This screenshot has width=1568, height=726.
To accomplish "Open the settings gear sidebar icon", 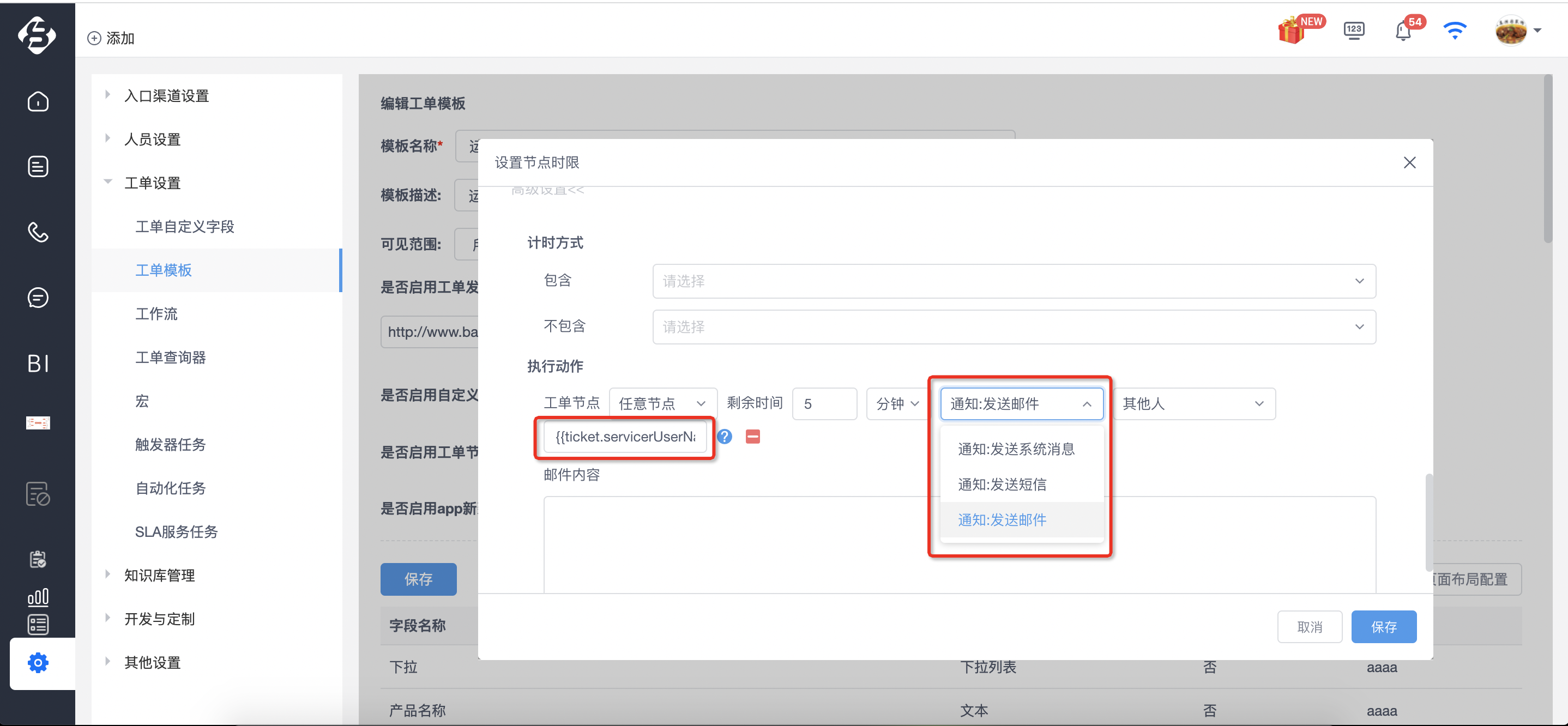I will click(38, 663).
